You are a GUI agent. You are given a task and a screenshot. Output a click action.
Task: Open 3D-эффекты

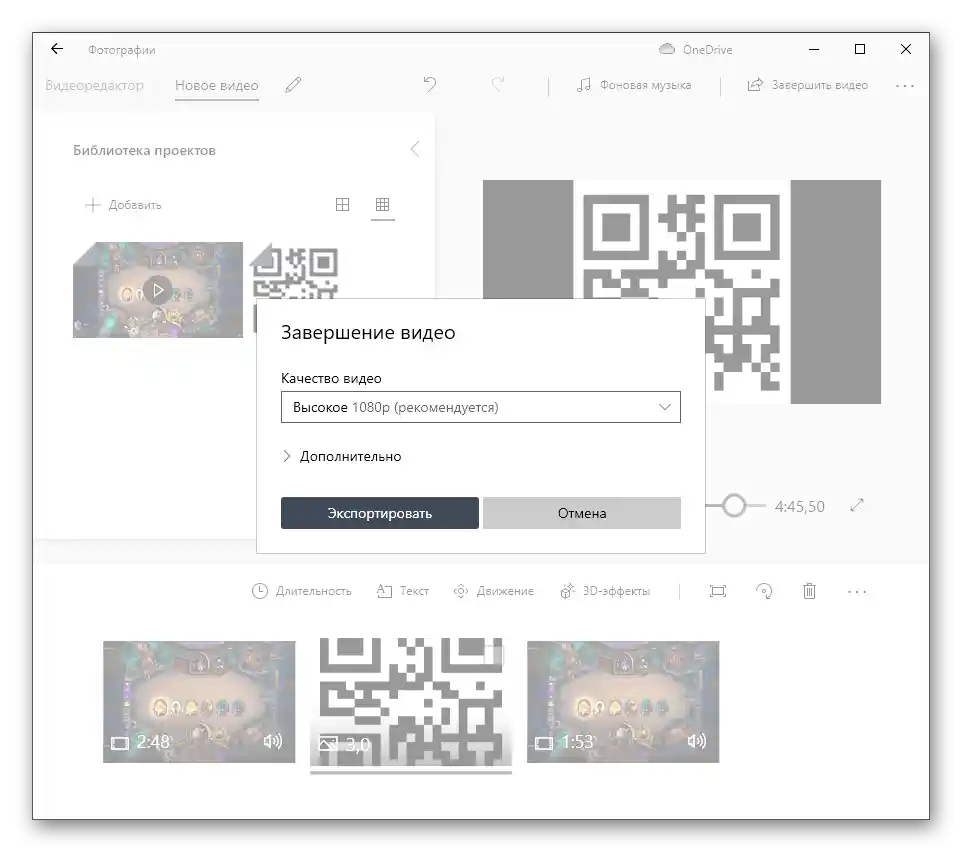click(605, 591)
